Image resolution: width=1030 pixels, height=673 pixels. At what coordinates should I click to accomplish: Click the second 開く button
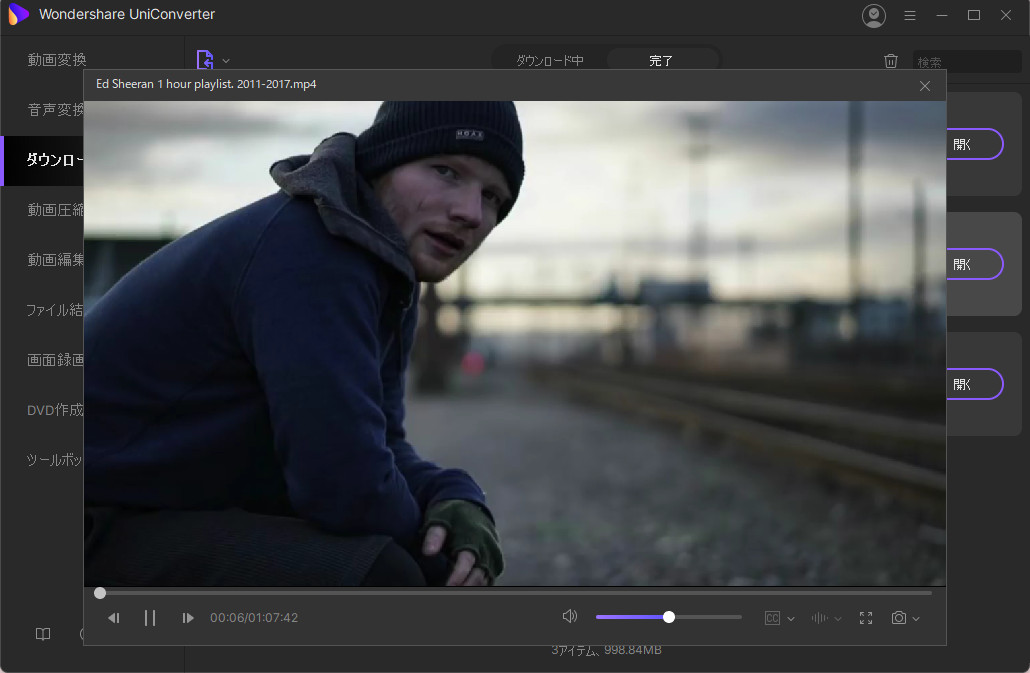(x=975, y=264)
